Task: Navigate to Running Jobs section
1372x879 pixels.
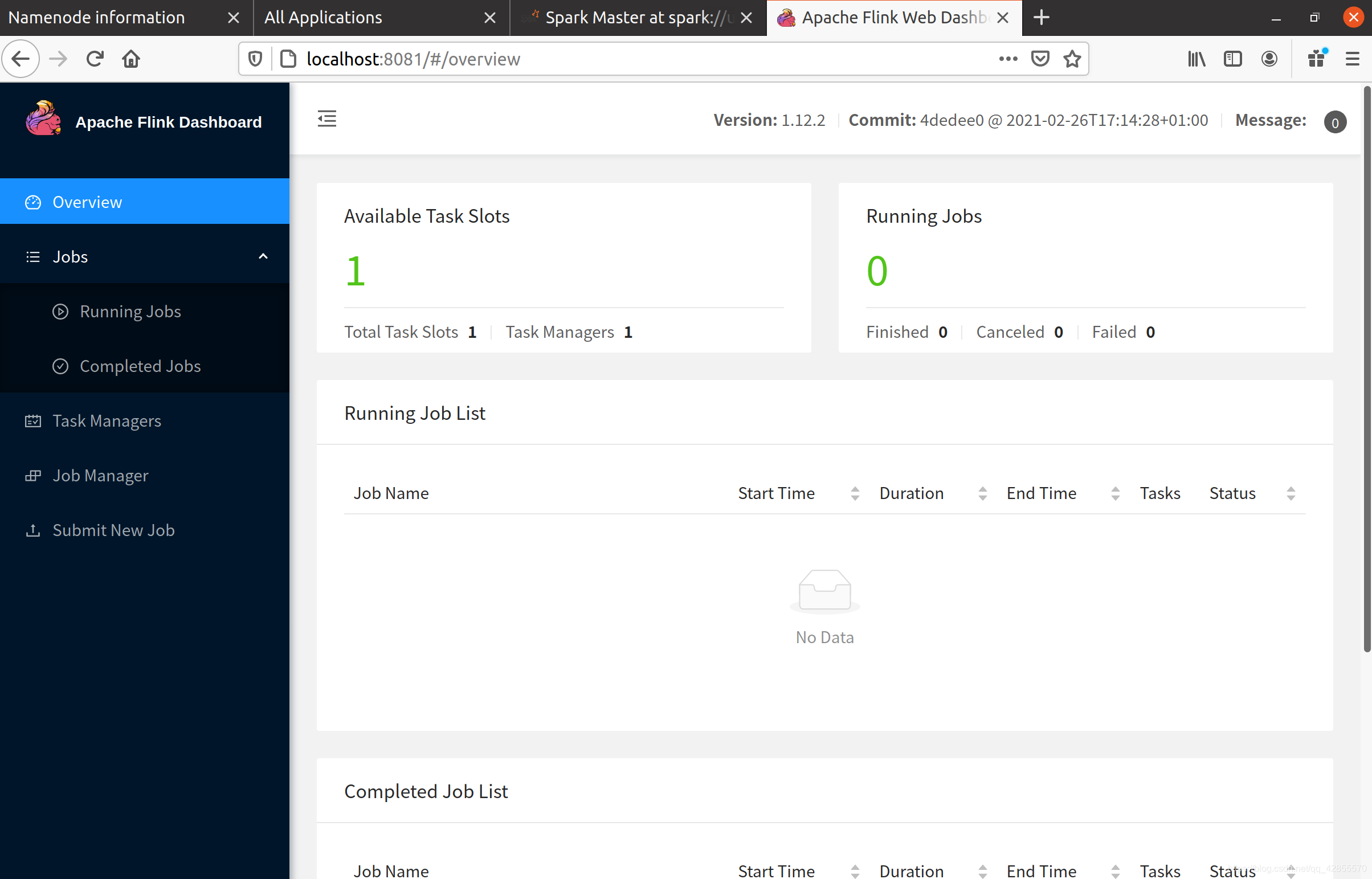Action: 129,311
